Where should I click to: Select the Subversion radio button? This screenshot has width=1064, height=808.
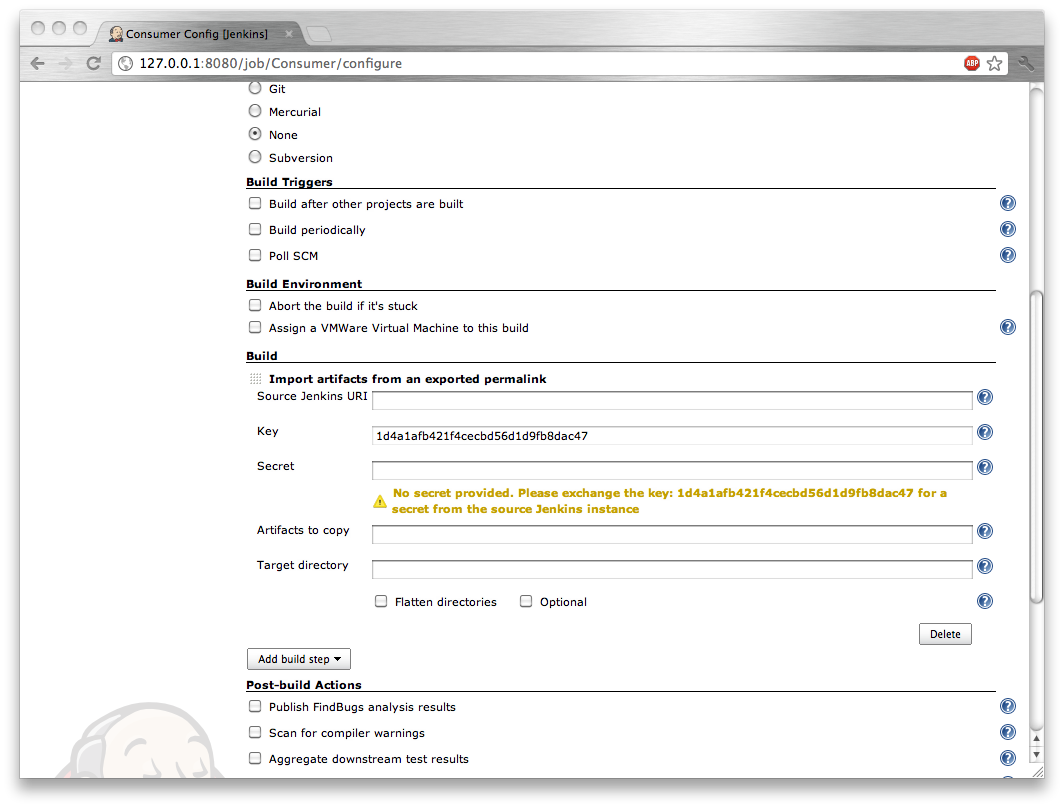pyautogui.click(x=254, y=157)
